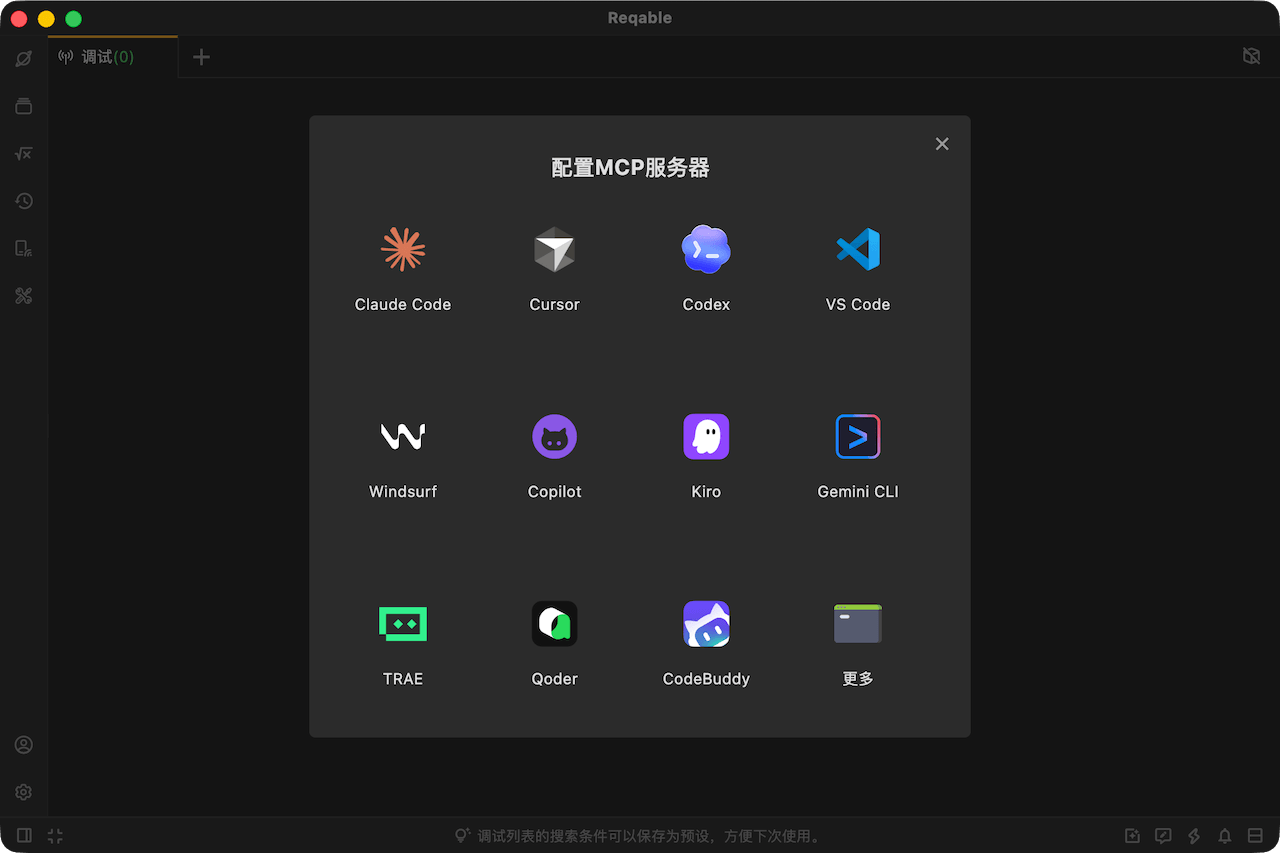This screenshot has width=1280, height=853.
Task: Open the square-root script sidebar icon
Action: click(24, 153)
